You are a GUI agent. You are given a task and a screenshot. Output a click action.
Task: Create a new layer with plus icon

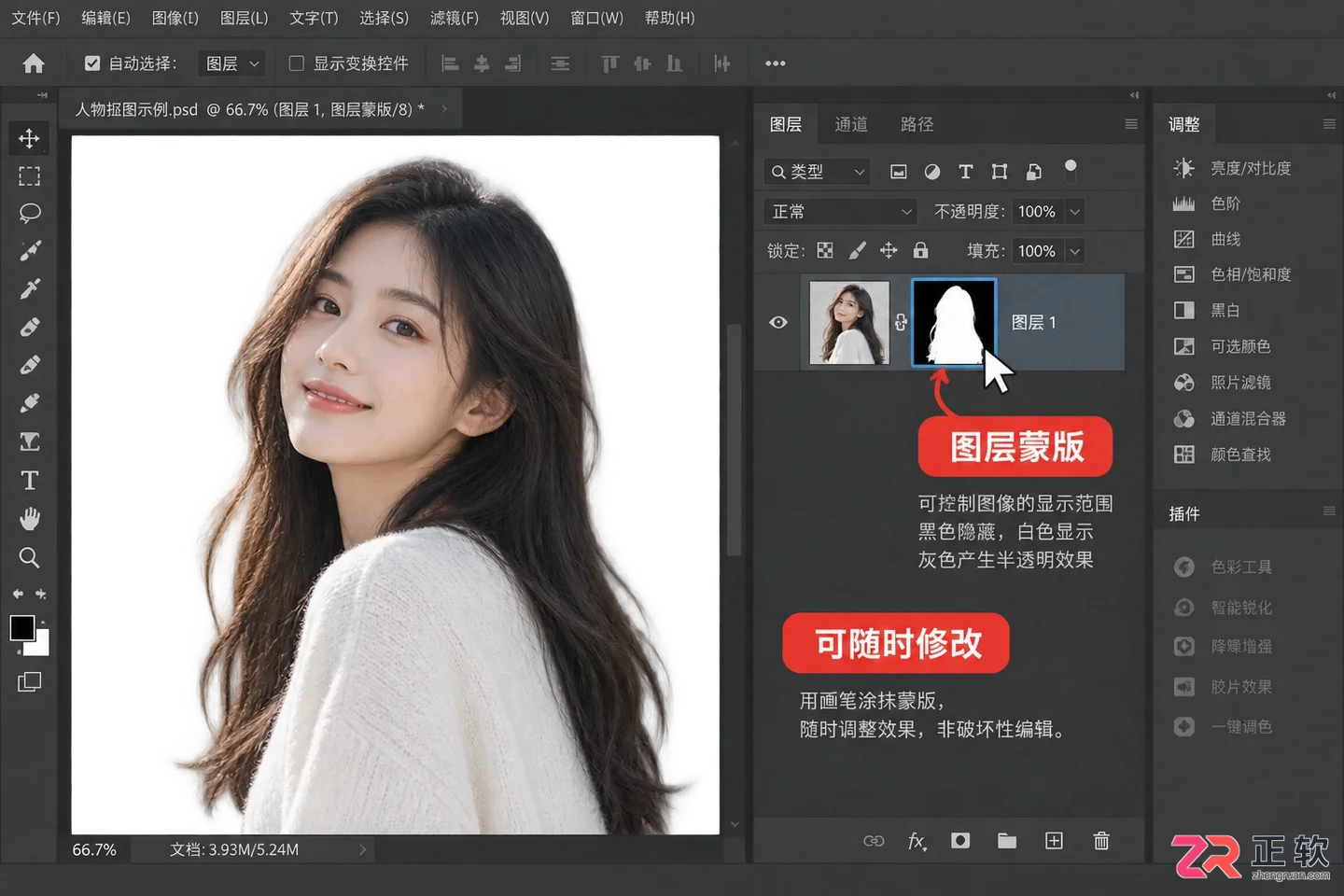click(x=1054, y=840)
